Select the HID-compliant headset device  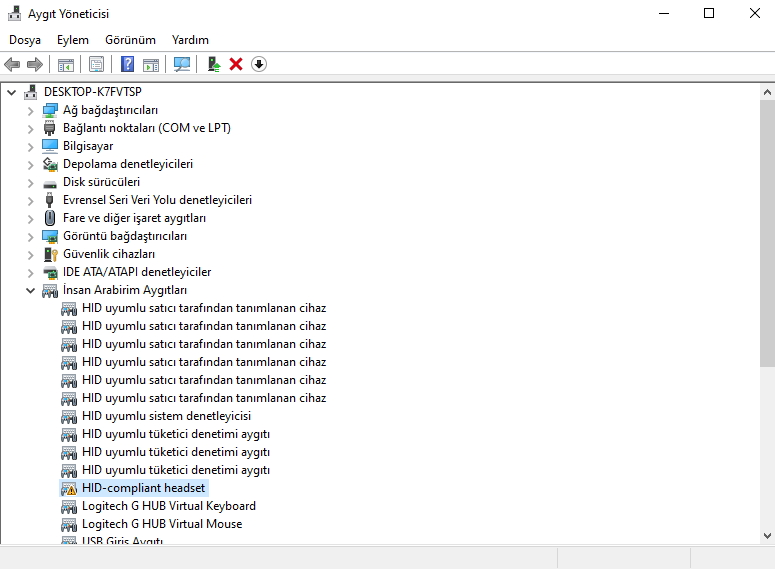[143, 488]
